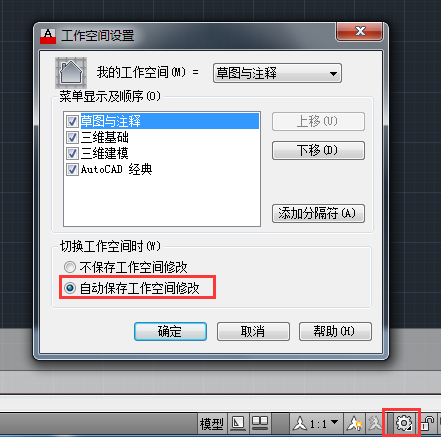Uncheck the AutoCAD 经典 checkbox

point(72,169)
